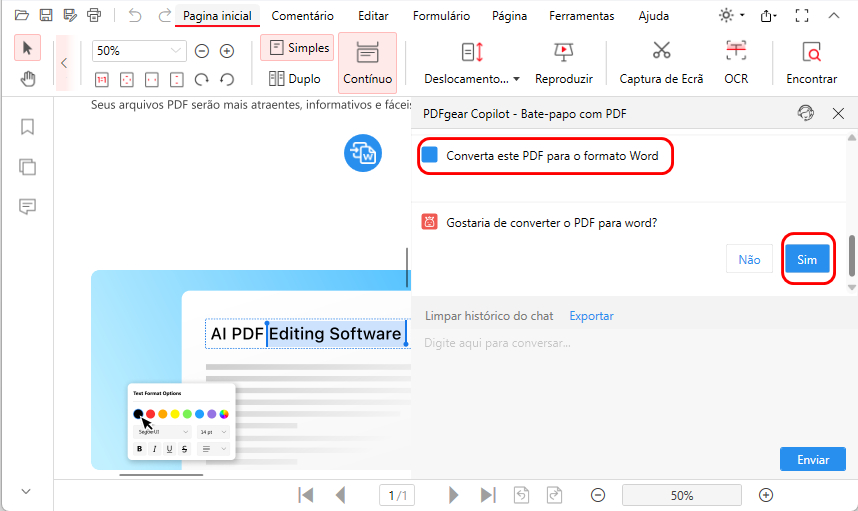
Task: Collapse the ribbon with the up chevron
Action: tap(833, 15)
